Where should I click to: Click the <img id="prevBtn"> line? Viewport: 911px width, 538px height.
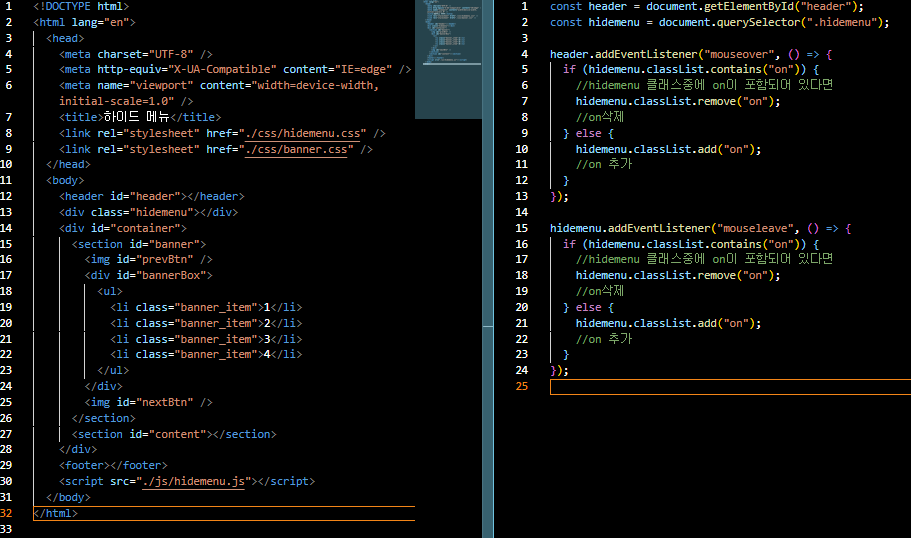(148, 259)
